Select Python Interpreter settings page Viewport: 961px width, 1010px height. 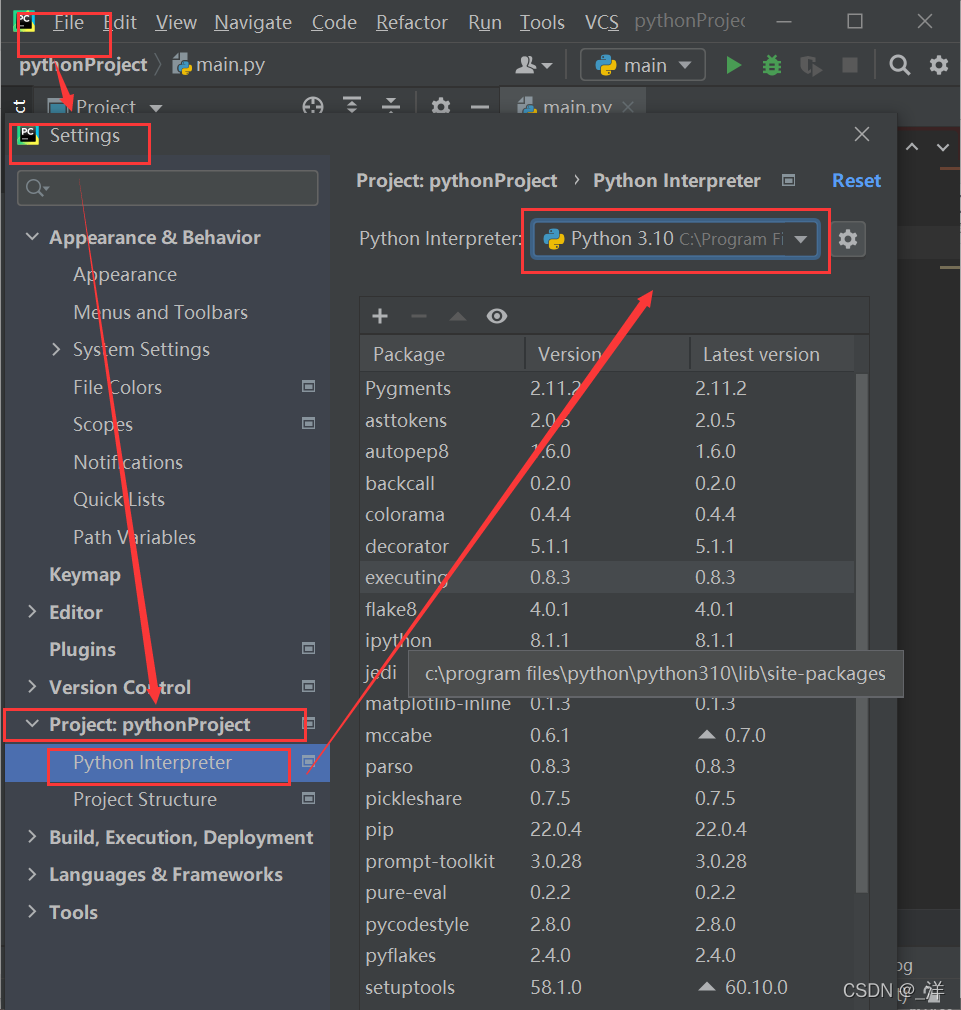click(x=153, y=763)
